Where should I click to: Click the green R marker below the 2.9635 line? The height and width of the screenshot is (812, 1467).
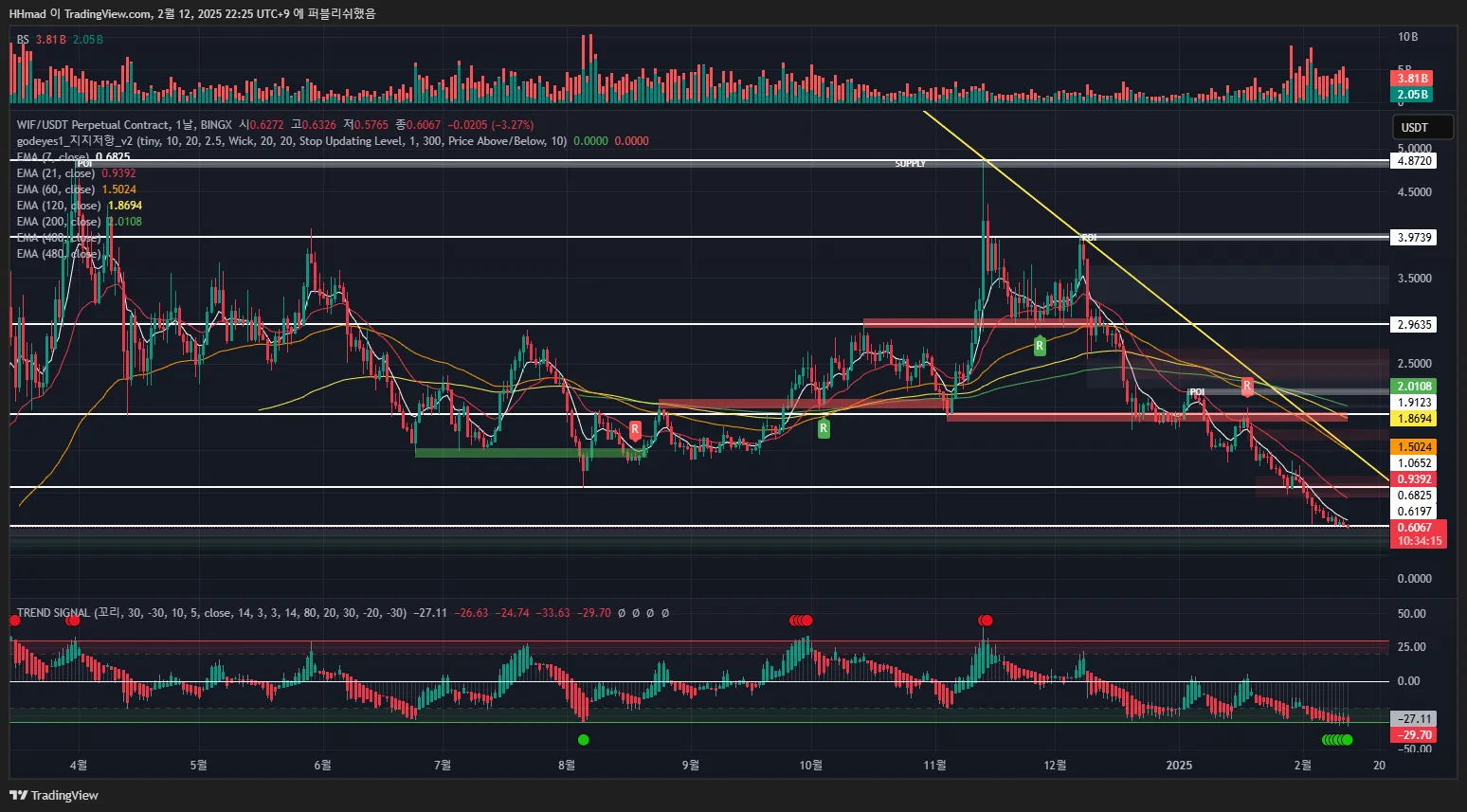coord(1040,346)
